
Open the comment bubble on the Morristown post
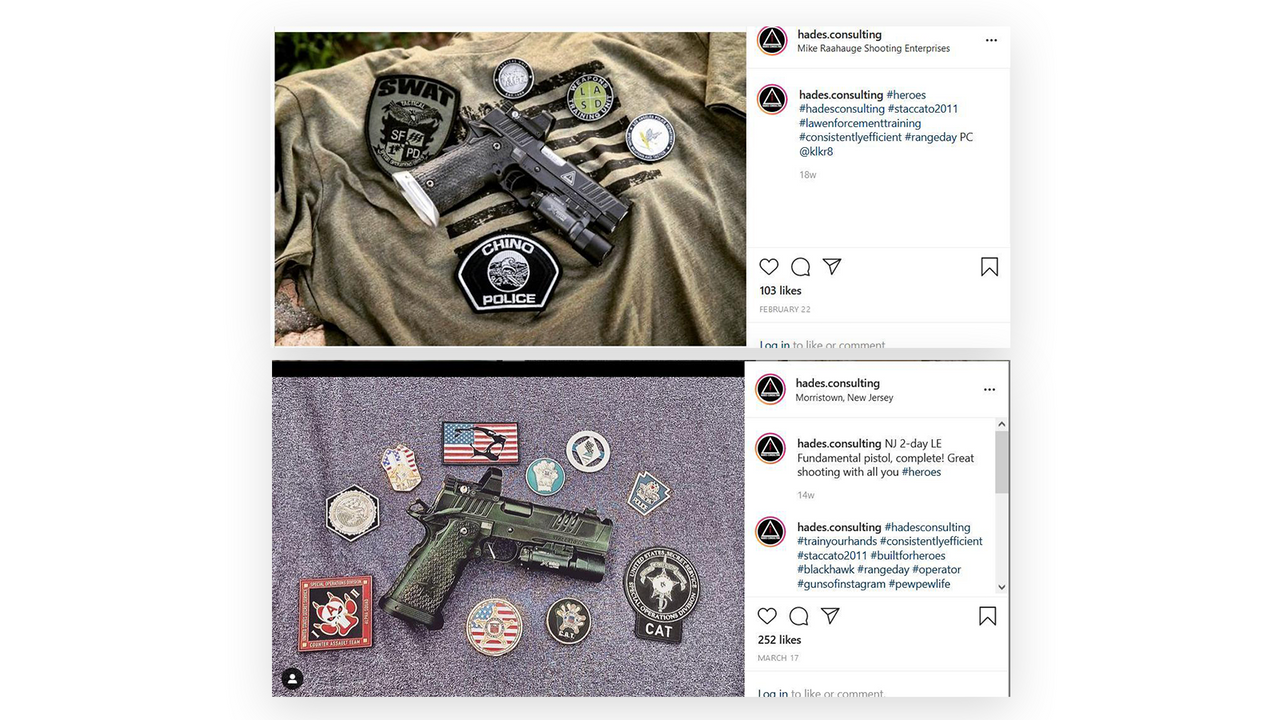pos(799,616)
